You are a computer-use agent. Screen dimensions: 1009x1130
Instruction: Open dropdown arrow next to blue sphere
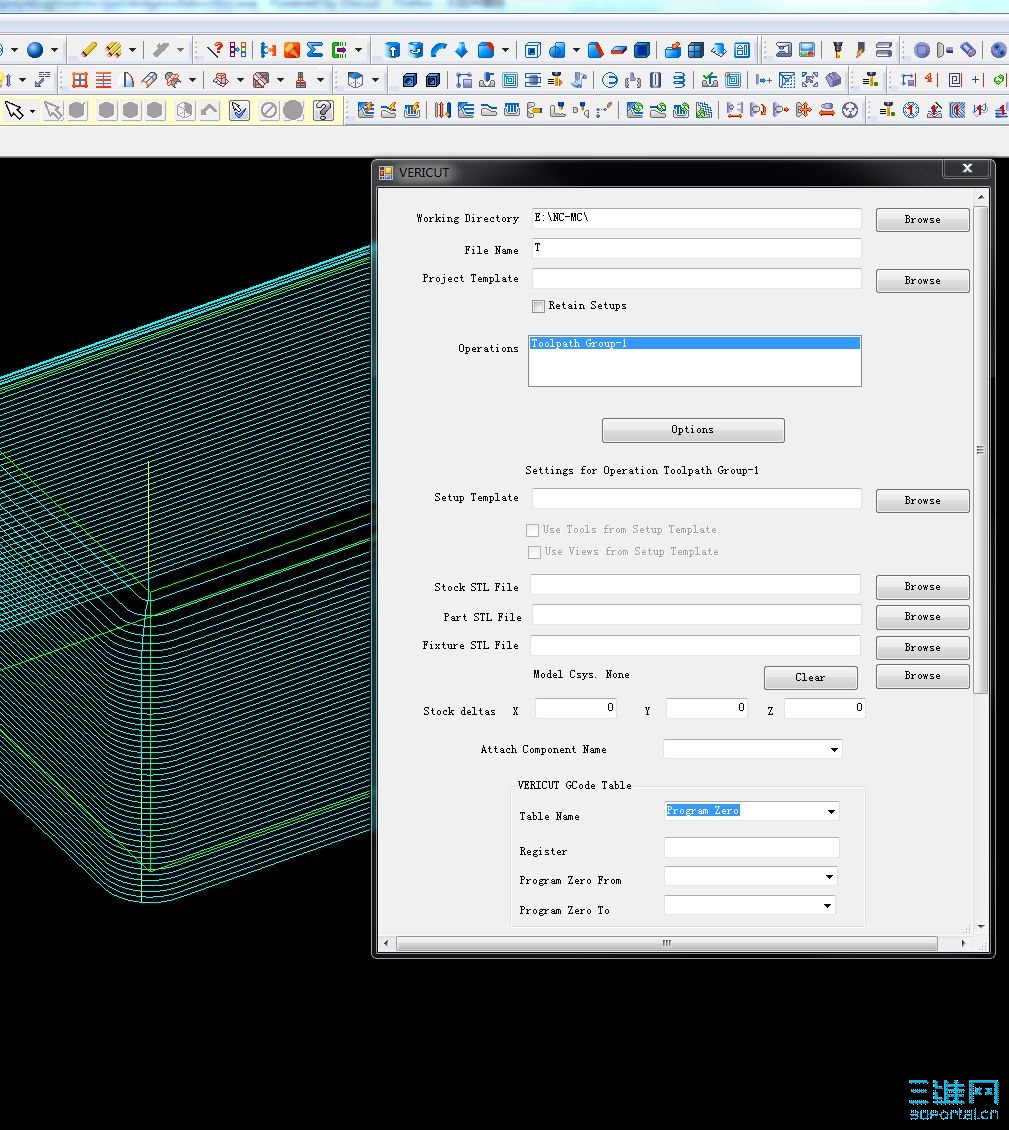coord(54,50)
